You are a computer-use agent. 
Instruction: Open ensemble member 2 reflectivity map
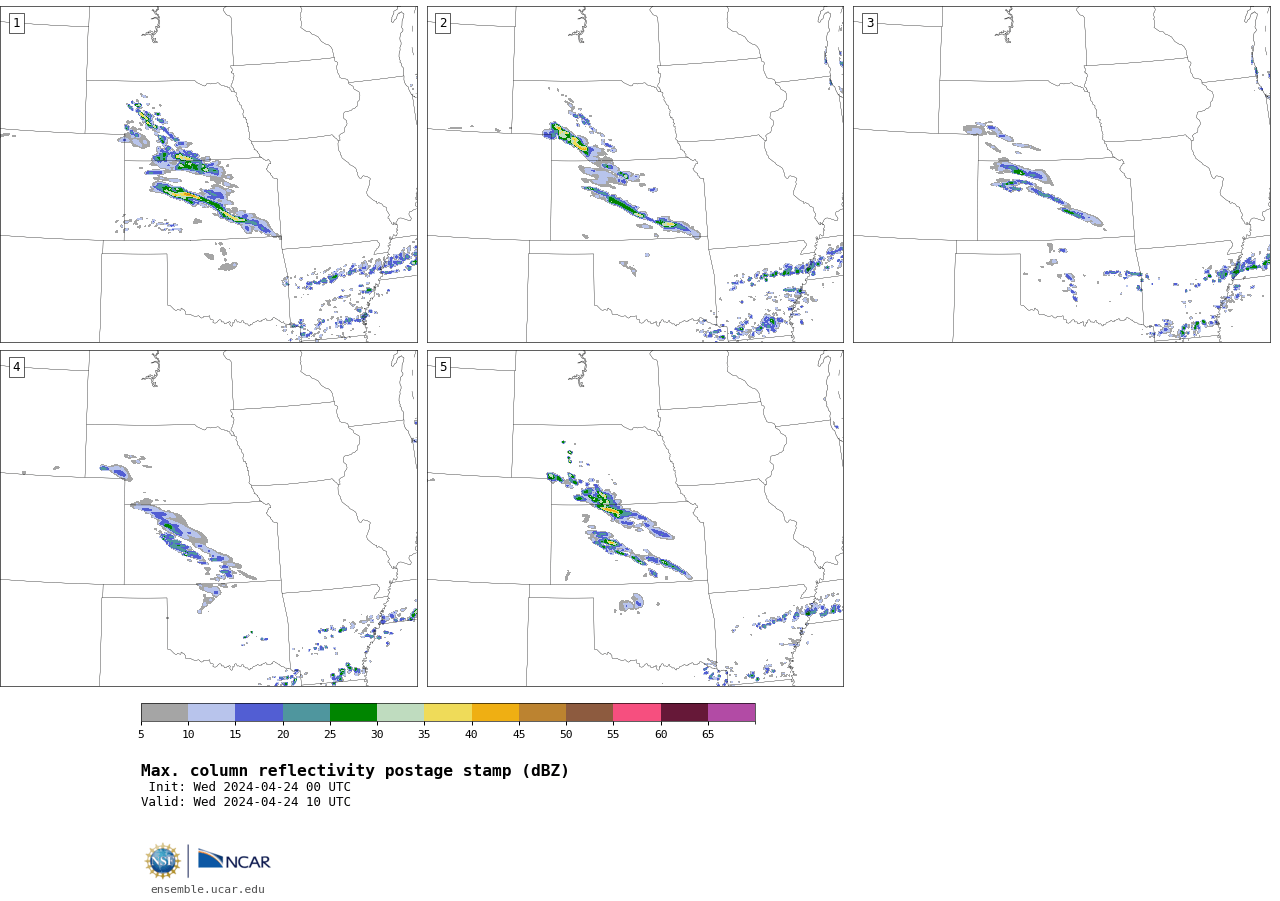[x=635, y=174]
